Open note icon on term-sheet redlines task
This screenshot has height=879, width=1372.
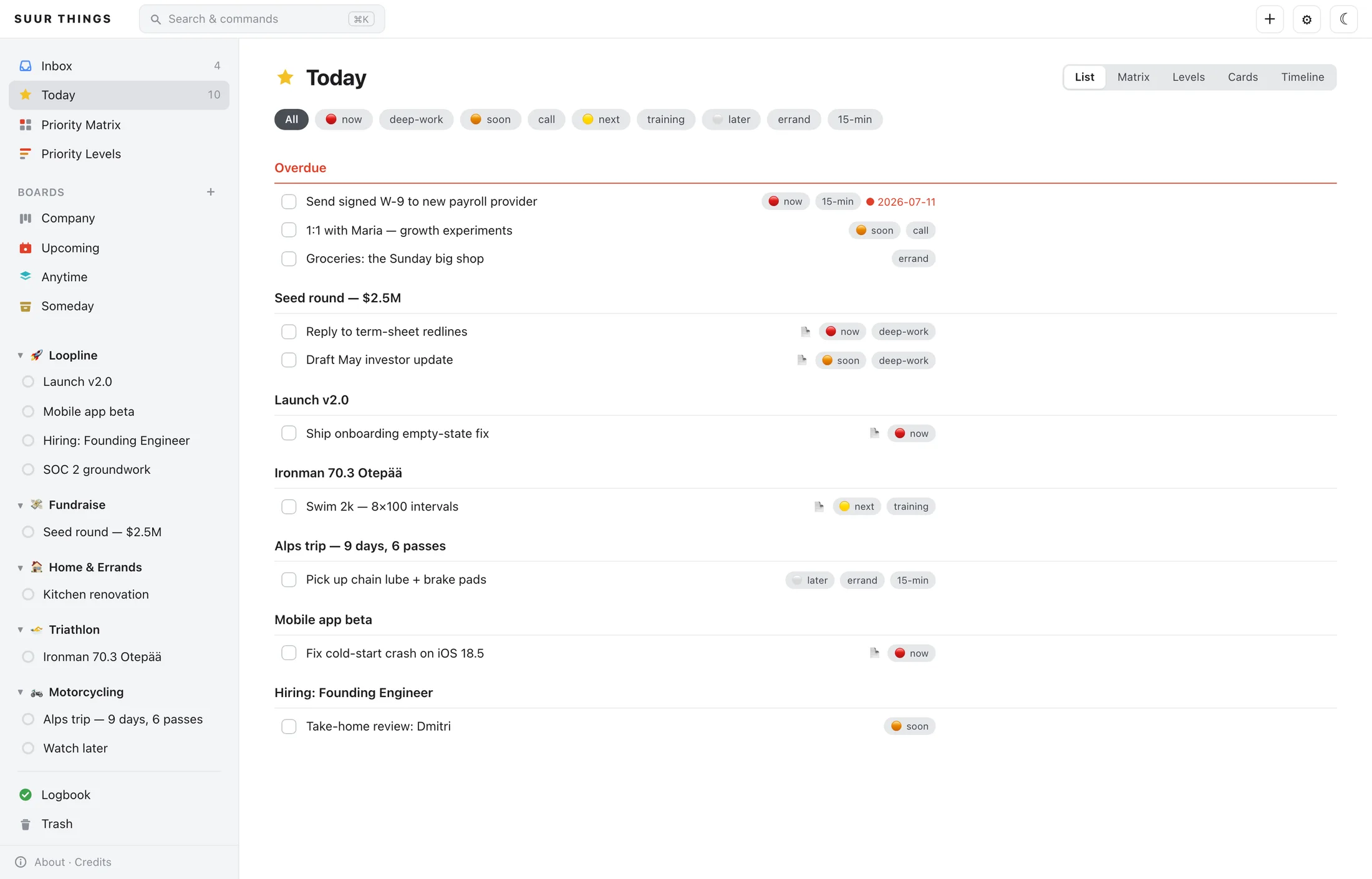(x=805, y=331)
